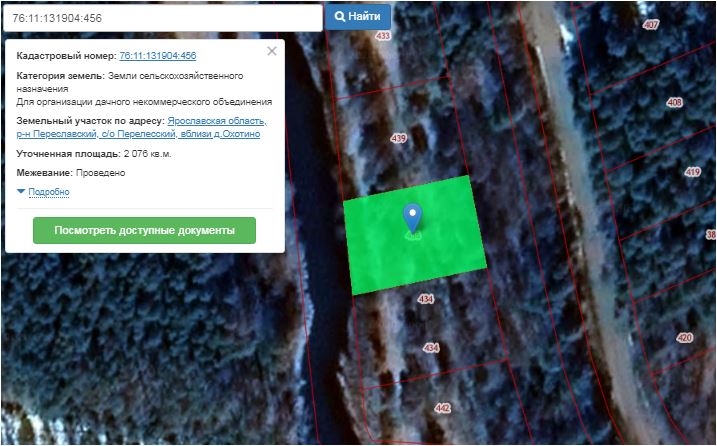717x446 pixels.
Task: Open the Ярославская область address link
Action: pyautogui.click(x=217, y=121)
